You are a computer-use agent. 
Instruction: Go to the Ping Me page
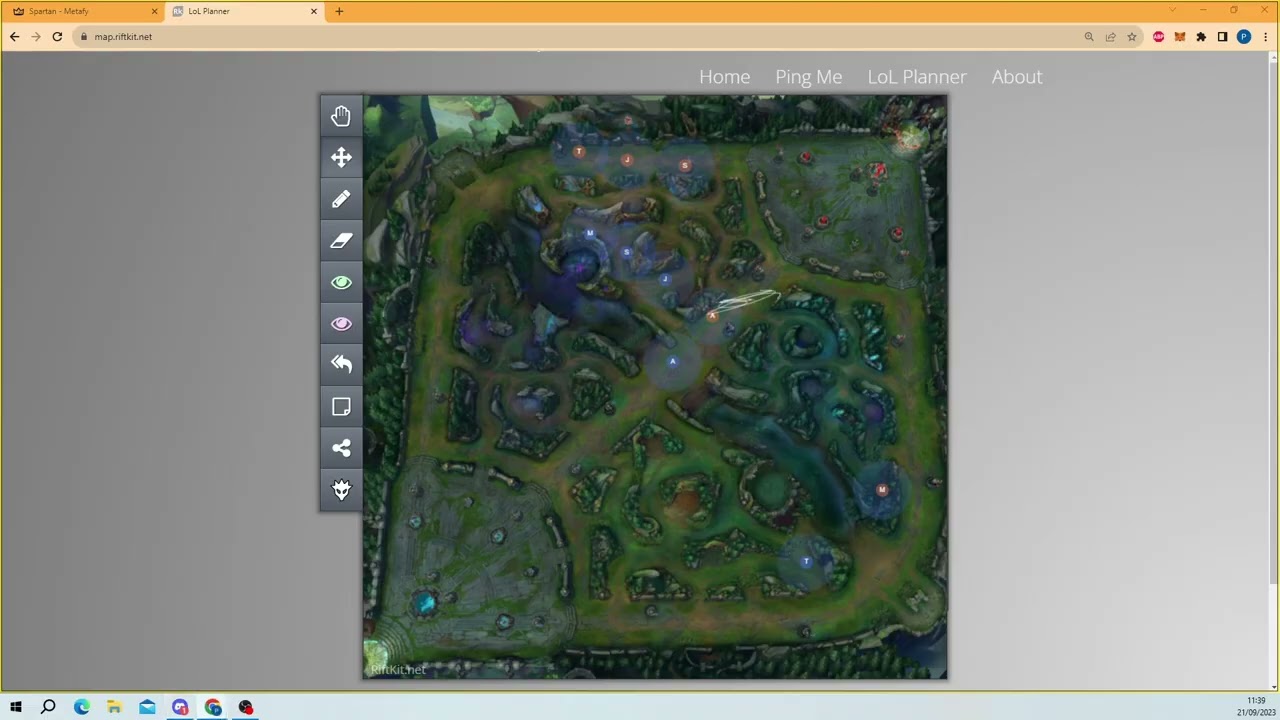(x=808, y=77)
